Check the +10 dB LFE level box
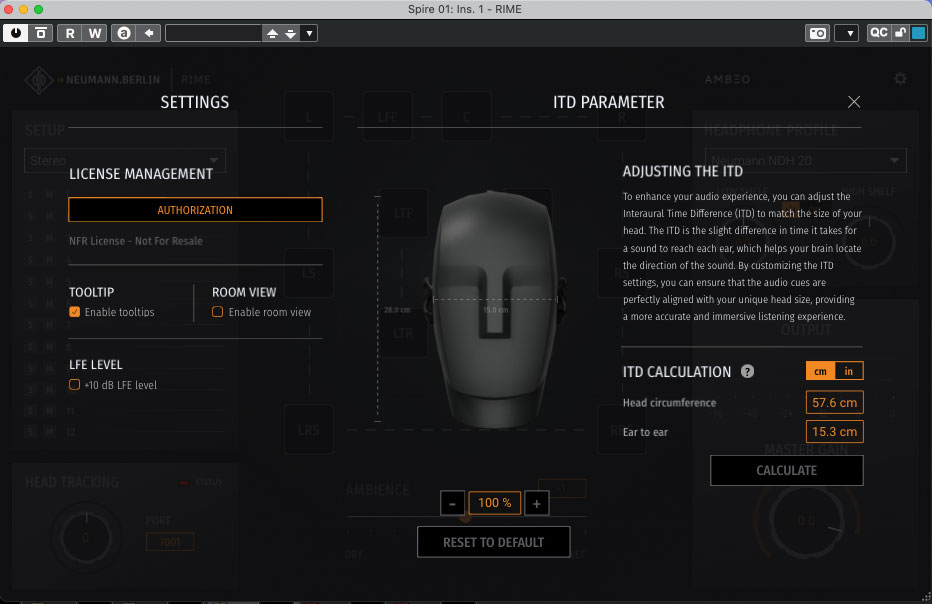932x604 pixels. coord(75,385)
